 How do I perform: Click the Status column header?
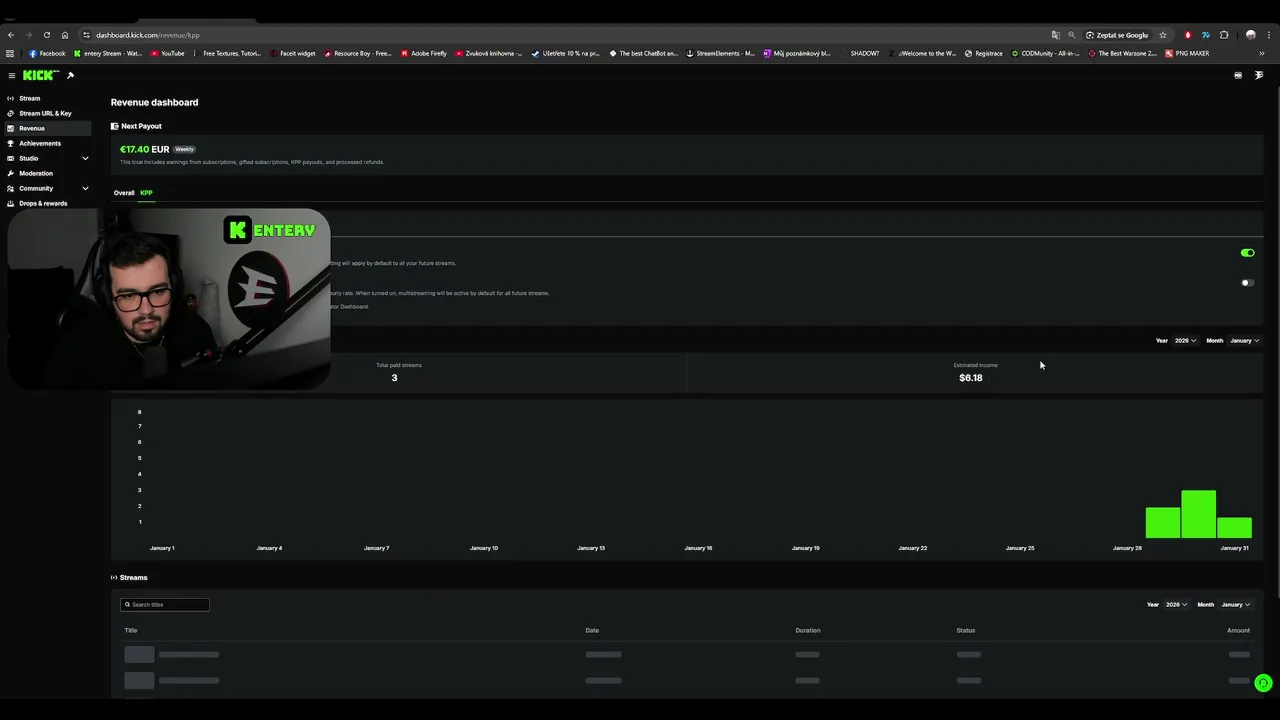pos(965,630)
